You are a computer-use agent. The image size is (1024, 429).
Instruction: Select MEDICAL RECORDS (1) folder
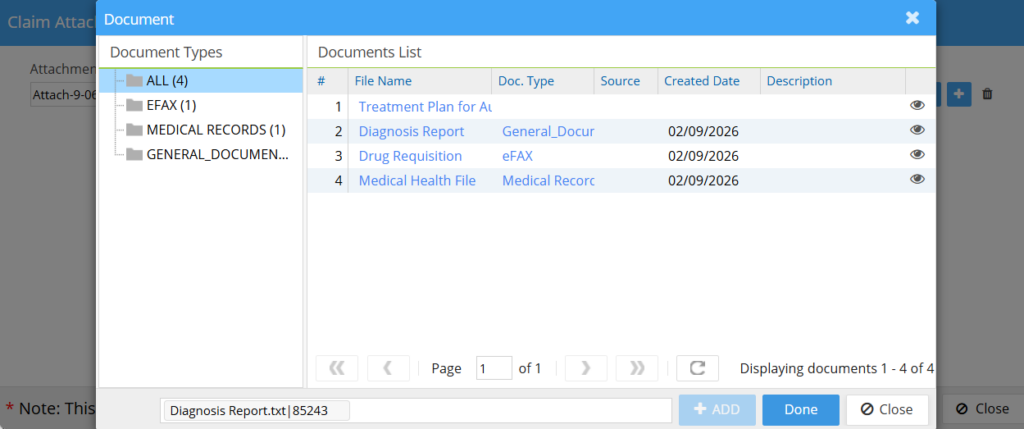[x=215, y=130]
